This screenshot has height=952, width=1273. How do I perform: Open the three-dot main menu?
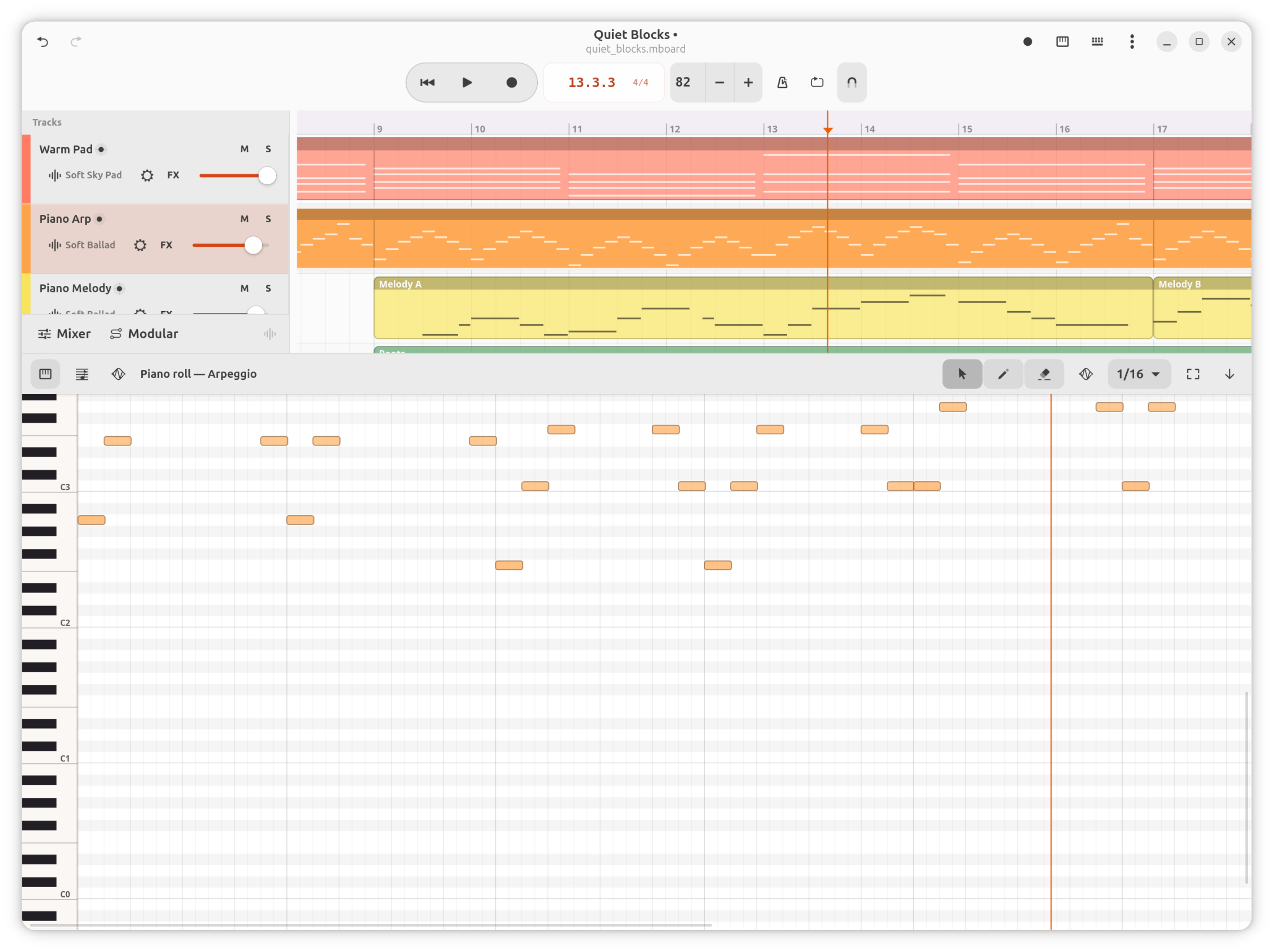point(1132,41)
